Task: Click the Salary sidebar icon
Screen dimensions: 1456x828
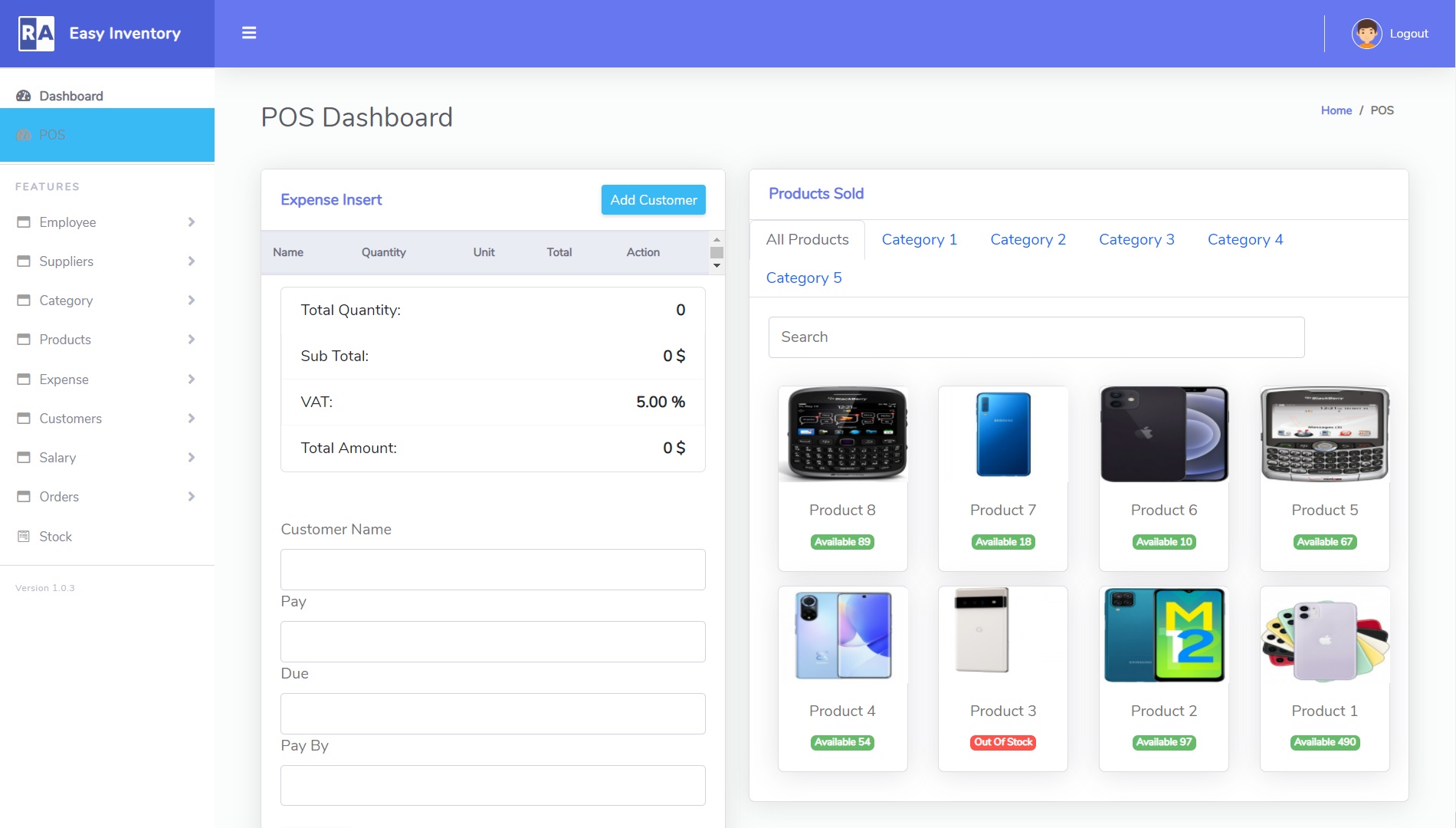Action: [x=24, y=458]
